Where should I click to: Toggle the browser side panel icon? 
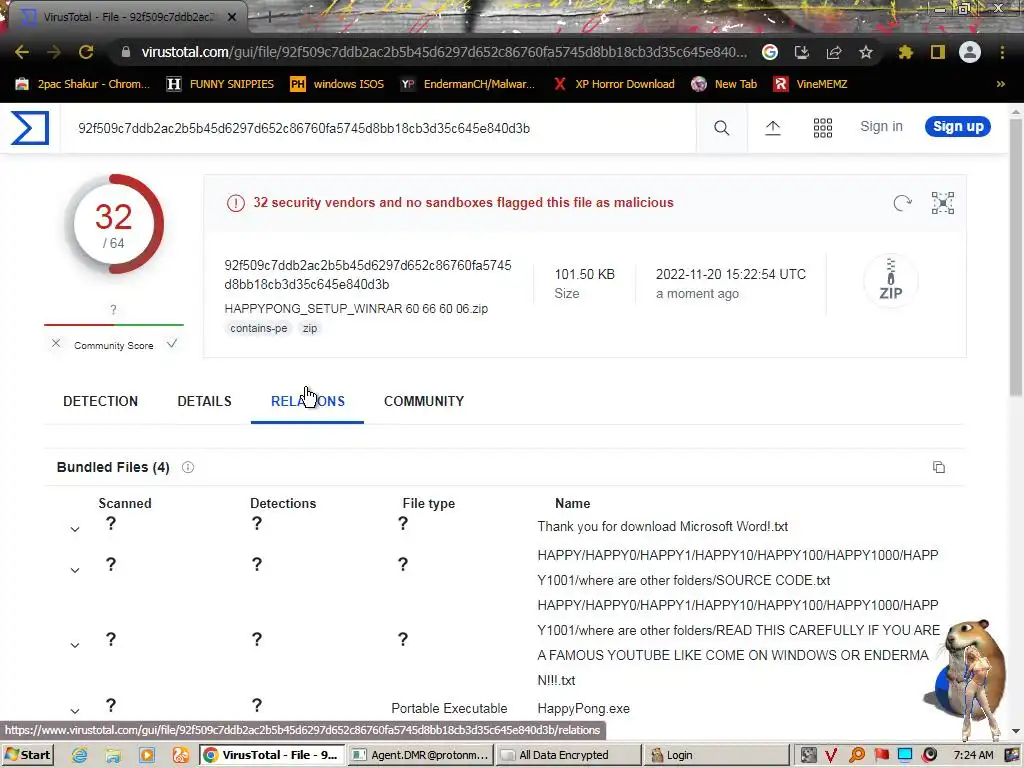(938, 52)
